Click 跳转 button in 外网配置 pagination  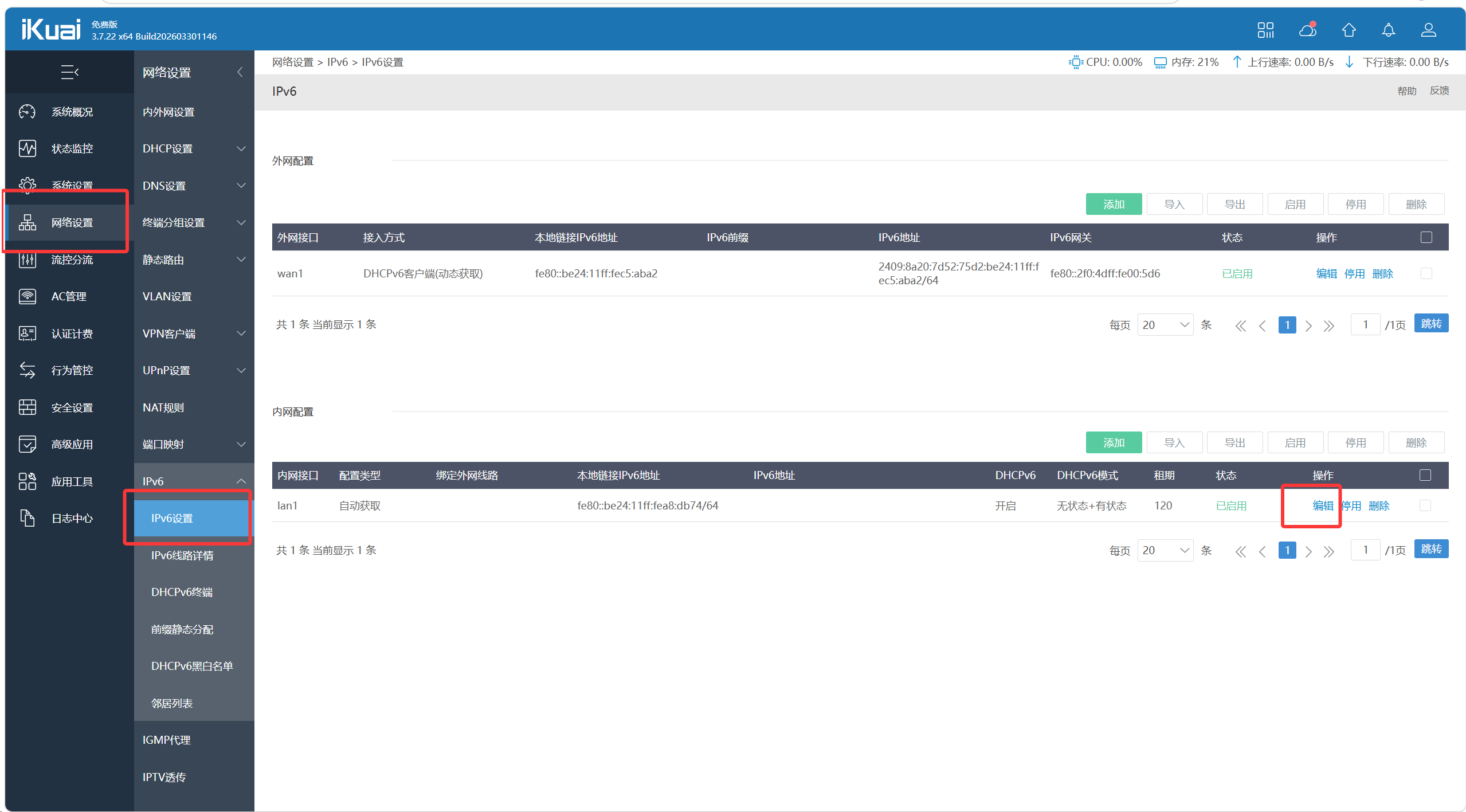[x=1430, y=324]
